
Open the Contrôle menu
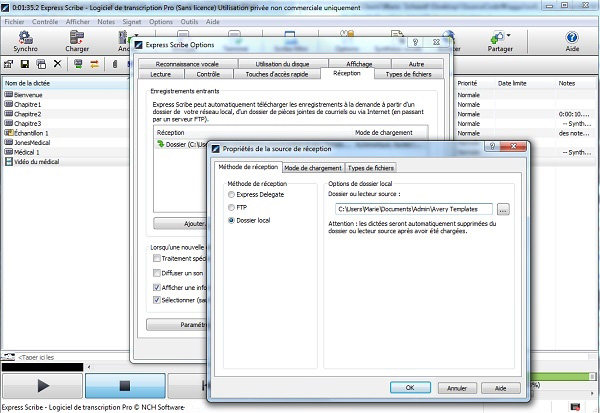tap(45, 22)
